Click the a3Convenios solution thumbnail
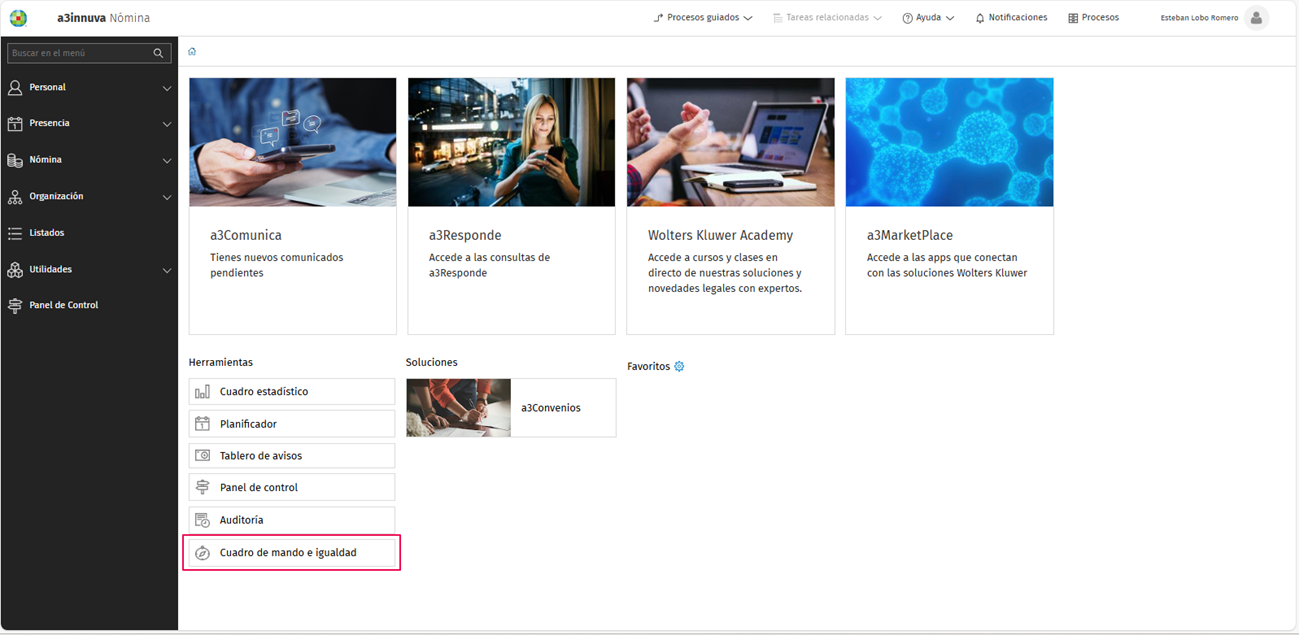Screen dimensions: 1299x635 point(459,408)
